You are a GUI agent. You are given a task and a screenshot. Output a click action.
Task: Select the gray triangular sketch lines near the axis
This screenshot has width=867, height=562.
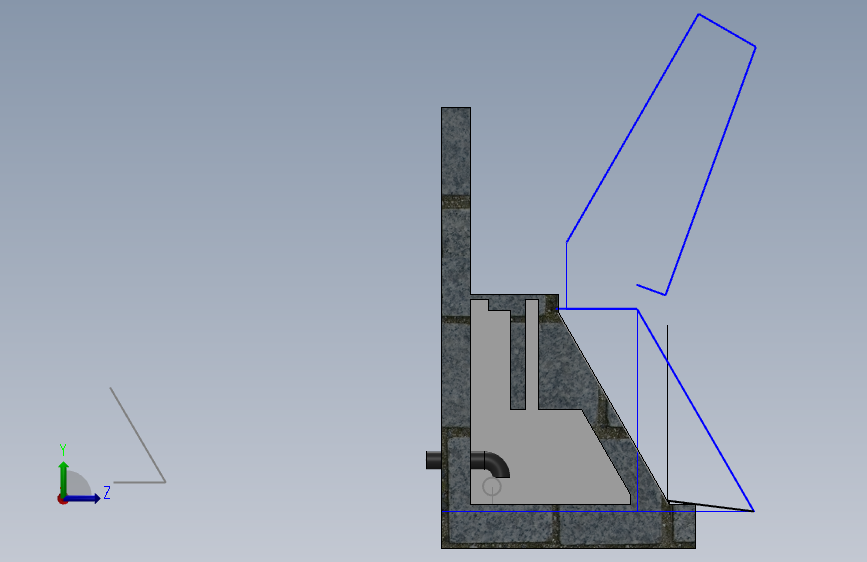click(138, 435)
